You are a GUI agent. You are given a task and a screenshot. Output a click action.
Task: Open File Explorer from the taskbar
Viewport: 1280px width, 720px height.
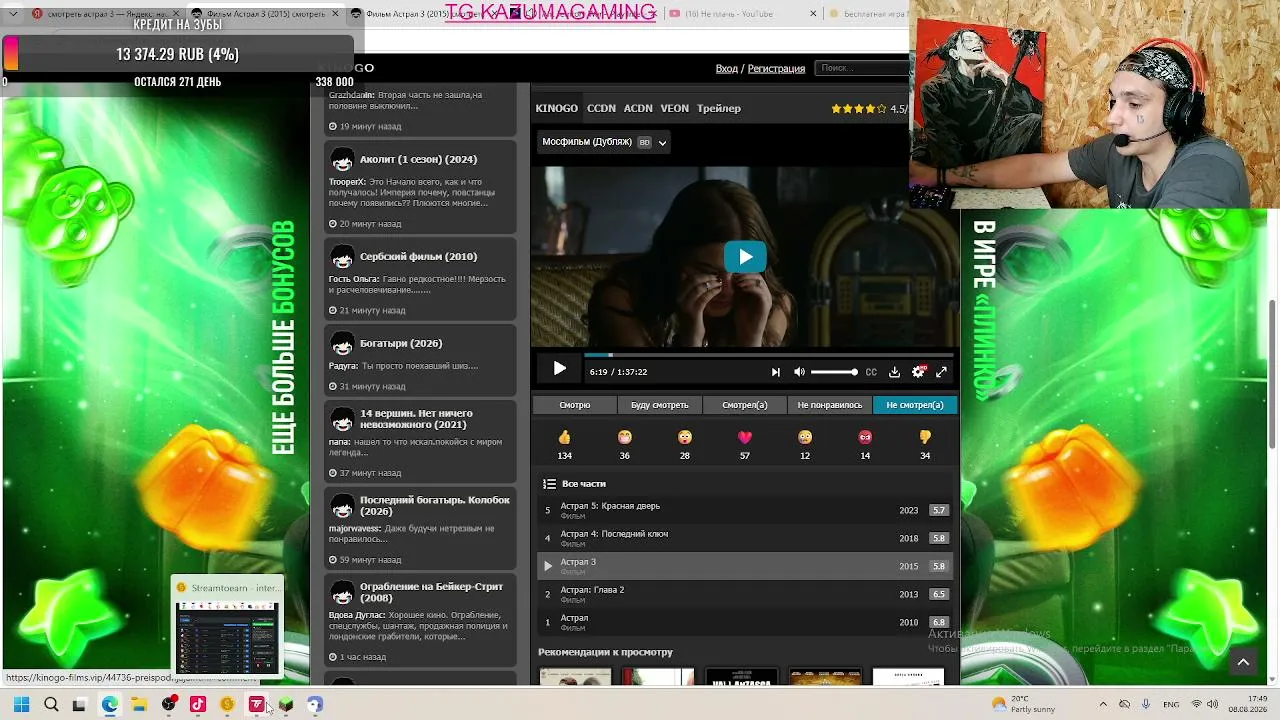[x=139, y=705]
